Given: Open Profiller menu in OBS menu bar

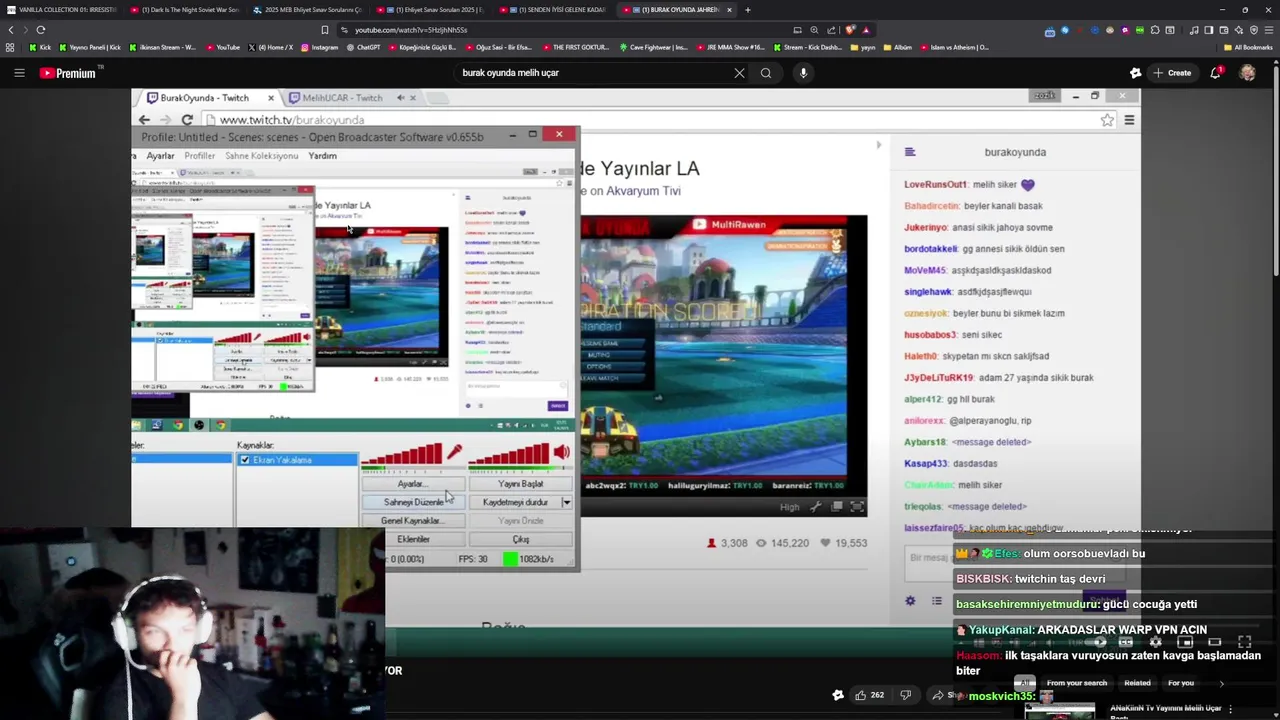Looking at the screenshot, I should coord(199,156).
